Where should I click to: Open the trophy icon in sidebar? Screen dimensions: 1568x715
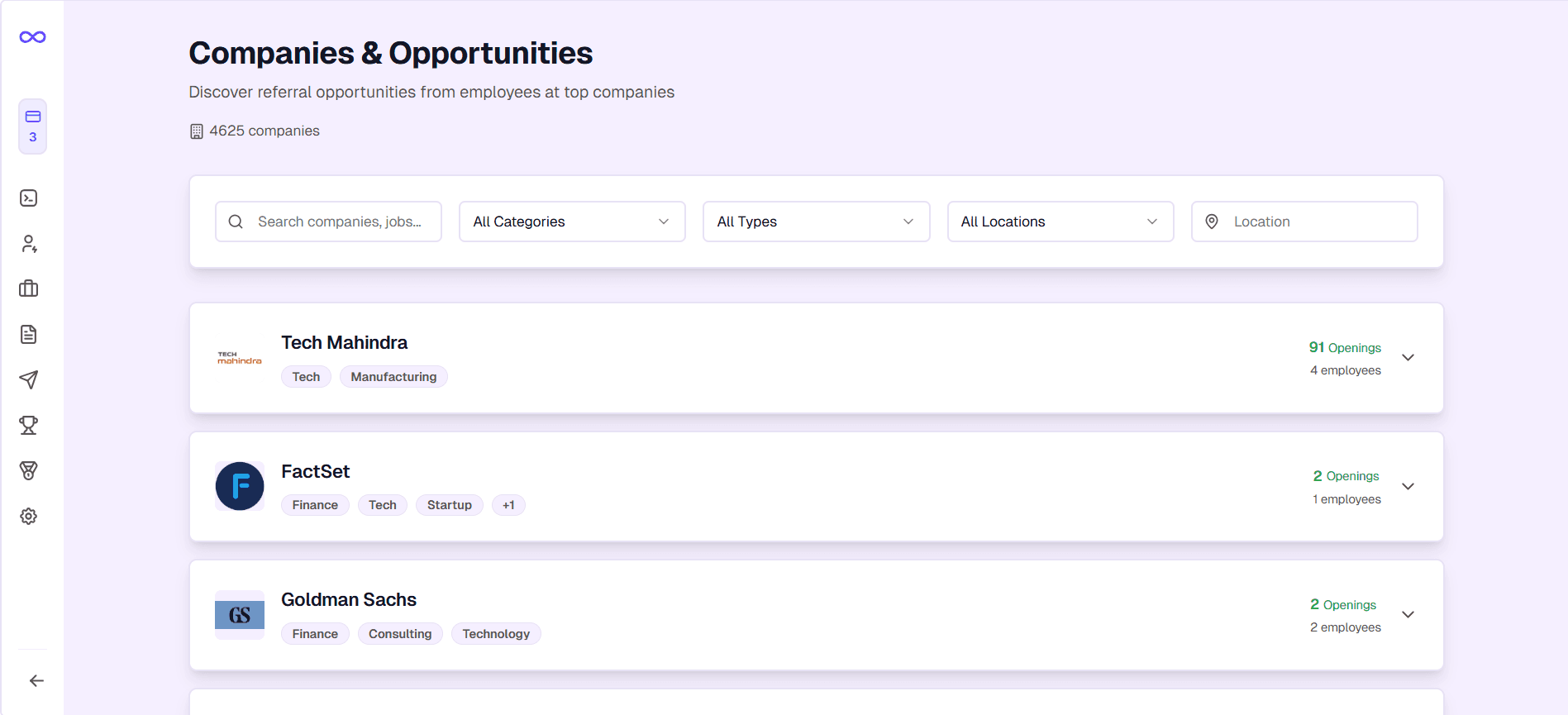click(29, 425)
